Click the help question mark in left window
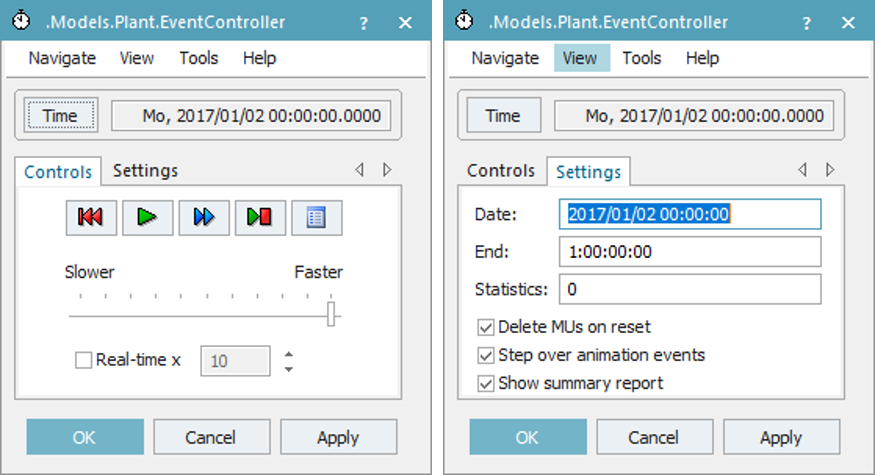Screen dimensions: 875x475 (x=364, y=23)
